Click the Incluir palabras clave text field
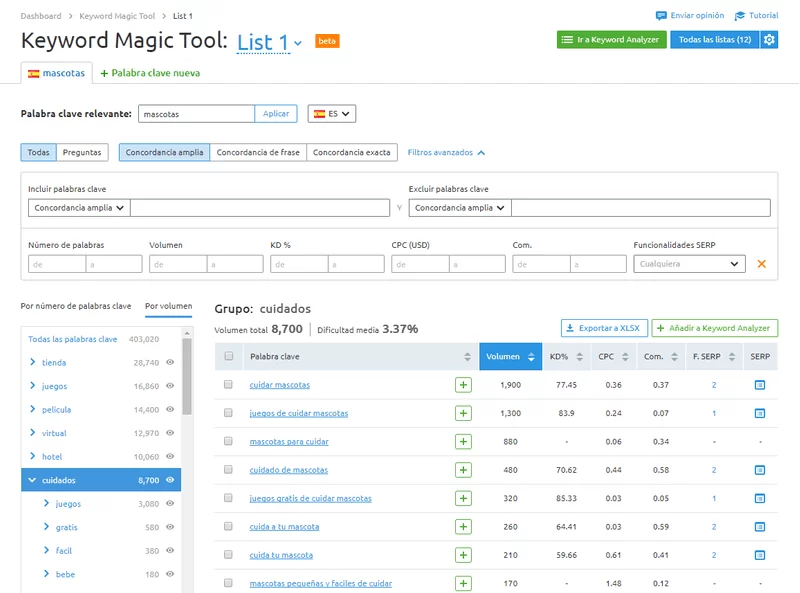This screenshot has width=800, height=593. point(260,208)
